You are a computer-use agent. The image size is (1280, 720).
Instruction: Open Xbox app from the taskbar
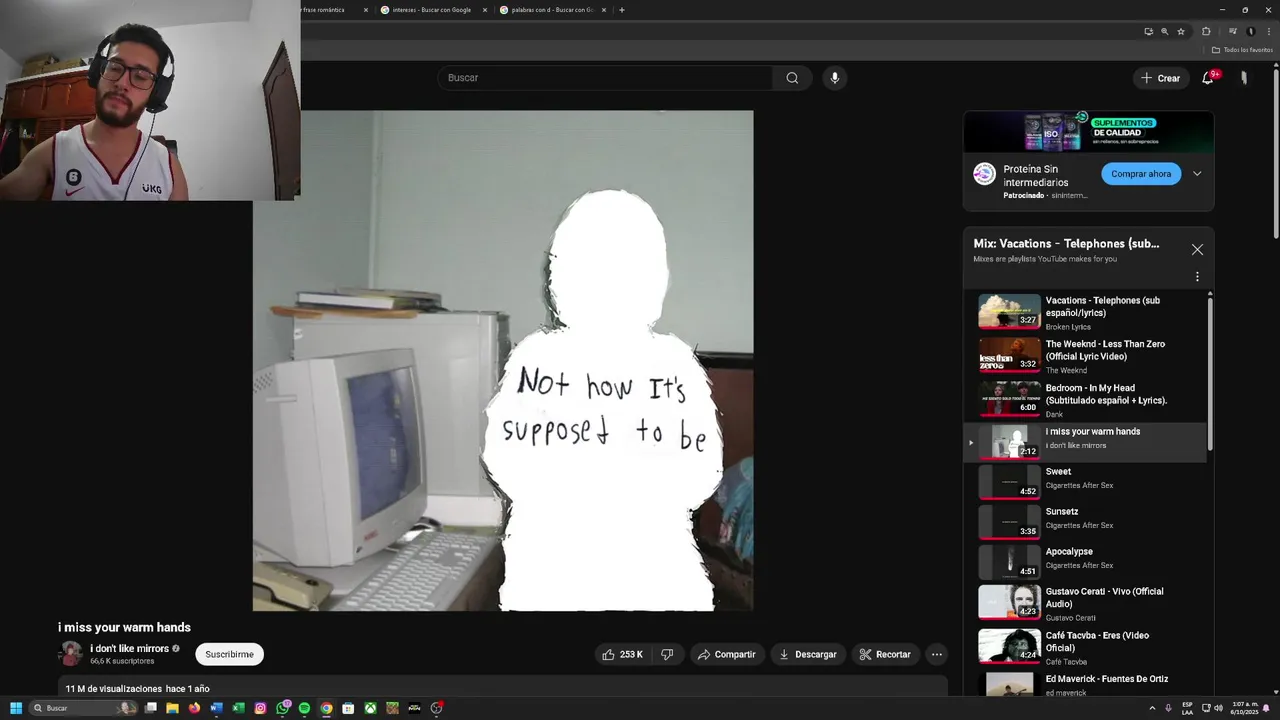[x=371, y=708]
